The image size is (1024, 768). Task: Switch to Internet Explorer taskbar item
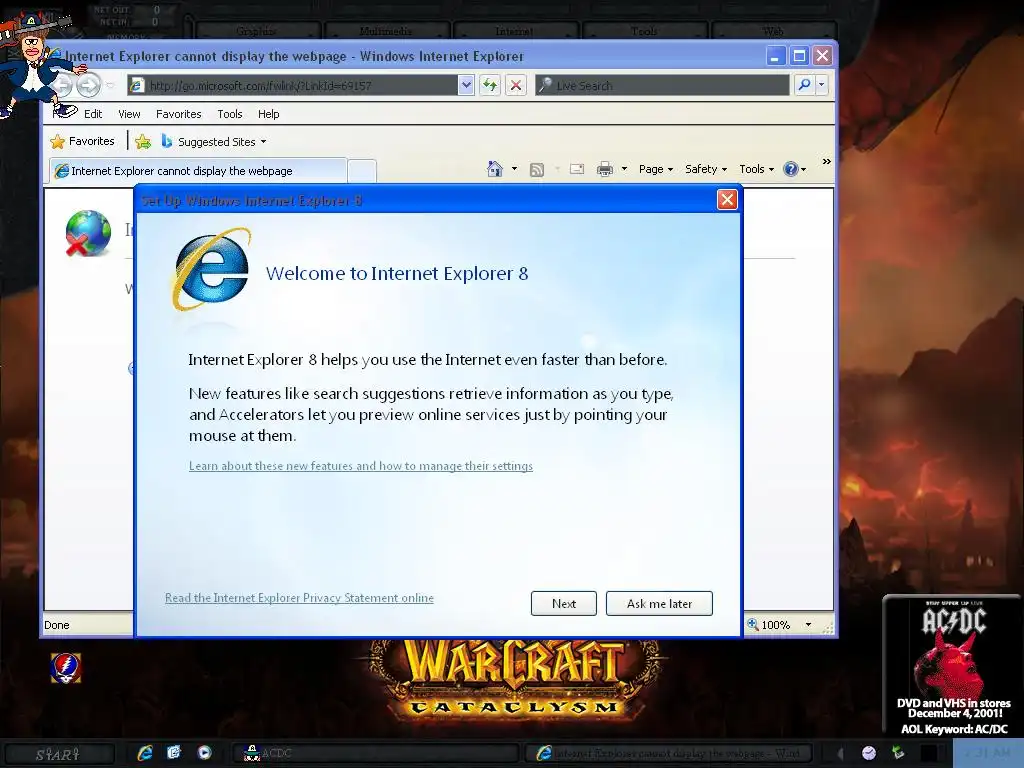669,754
